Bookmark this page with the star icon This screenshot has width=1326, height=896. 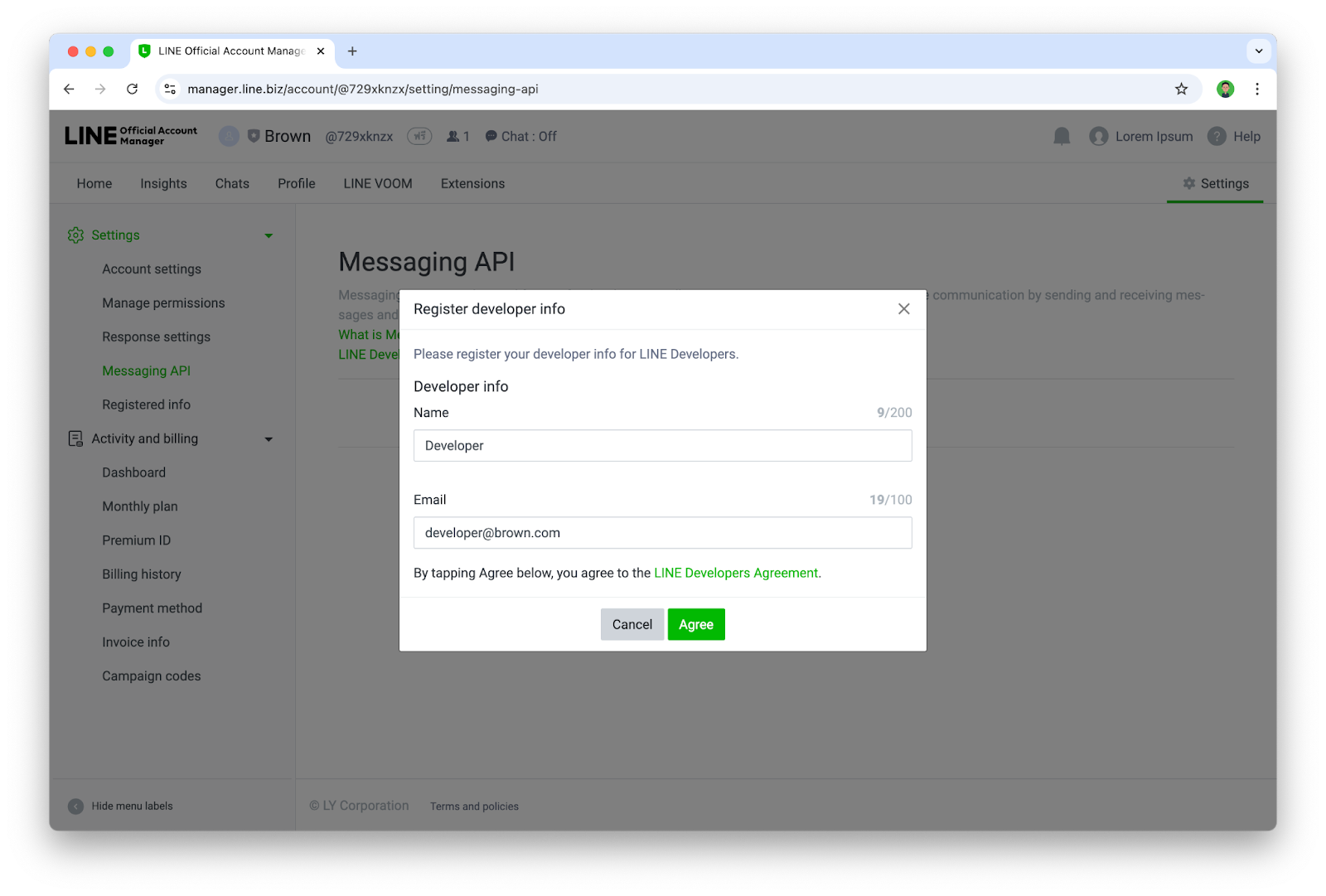[1181, 89]
